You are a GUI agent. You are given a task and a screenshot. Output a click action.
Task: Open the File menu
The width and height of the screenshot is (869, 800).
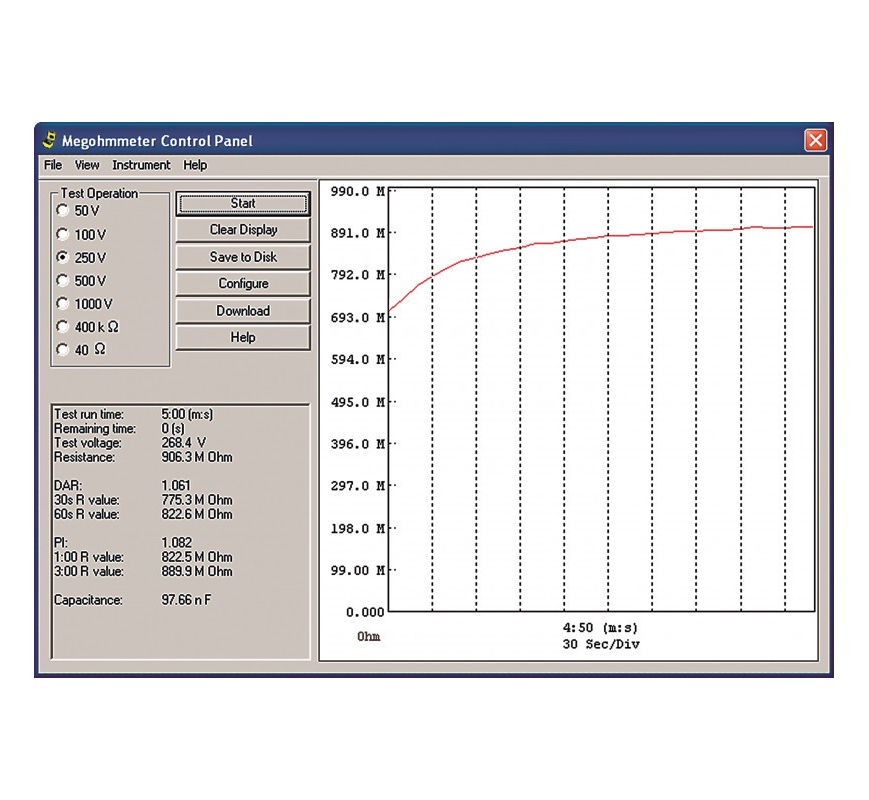[53, 165]
